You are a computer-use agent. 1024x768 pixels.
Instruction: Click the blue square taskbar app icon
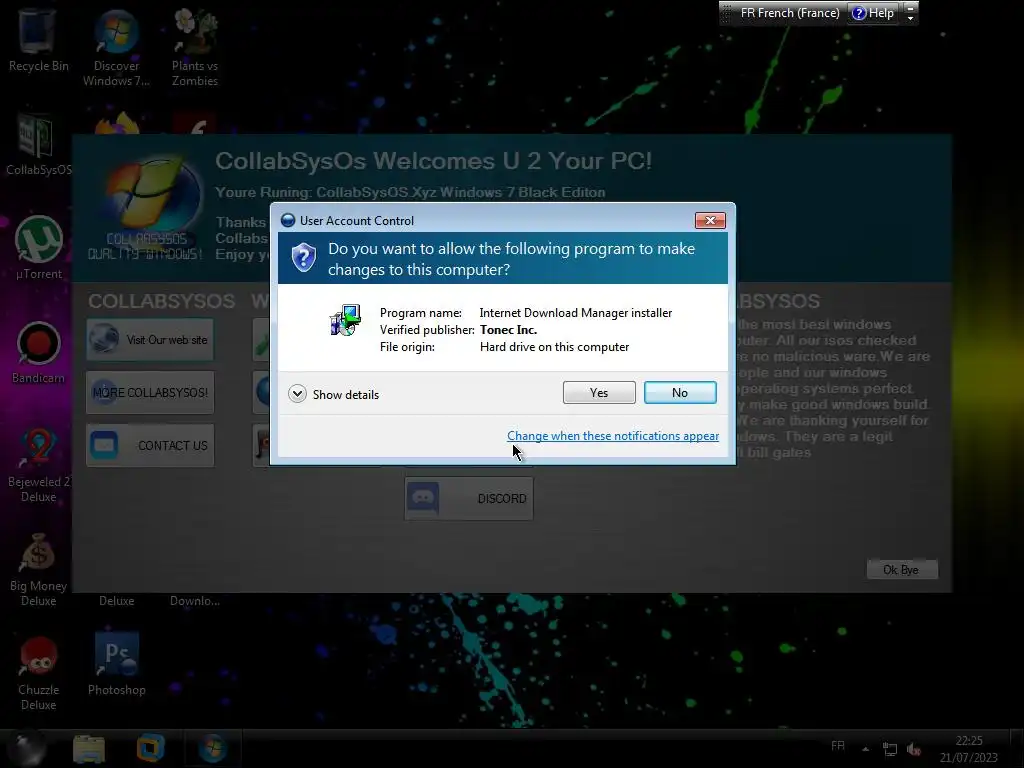point(150,748)
